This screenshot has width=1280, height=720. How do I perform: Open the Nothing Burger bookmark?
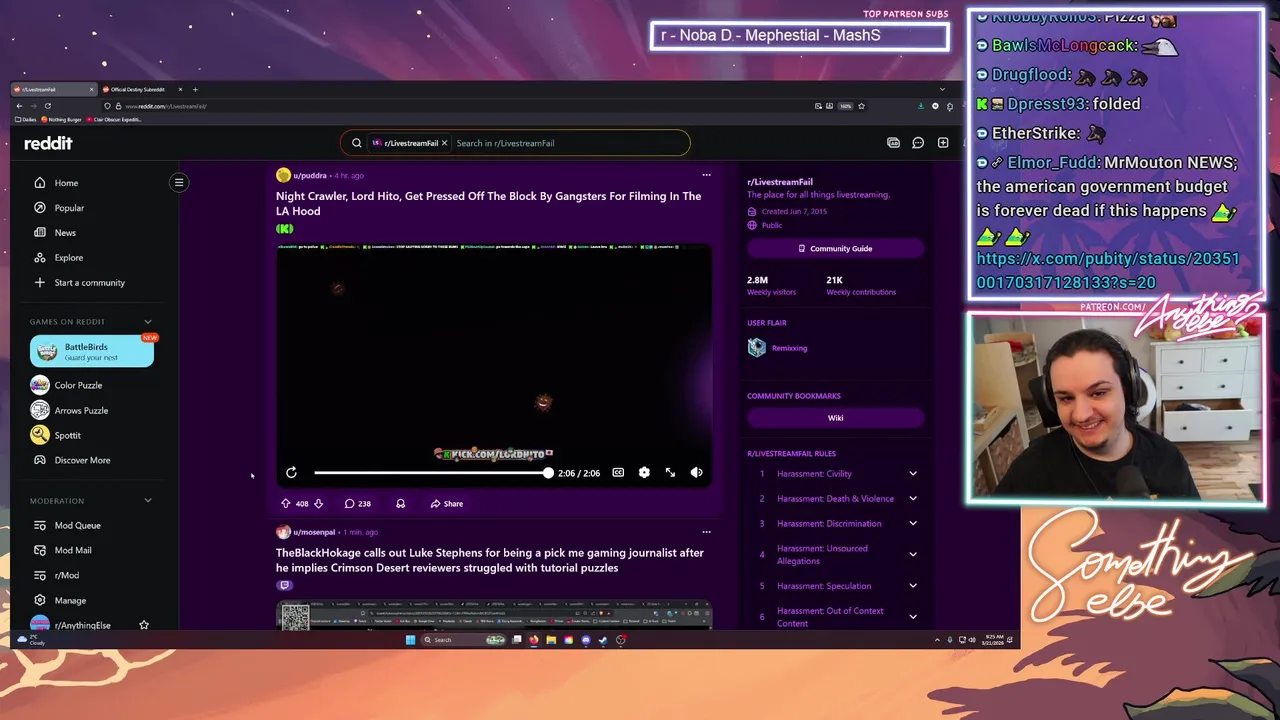click(61, 120)
